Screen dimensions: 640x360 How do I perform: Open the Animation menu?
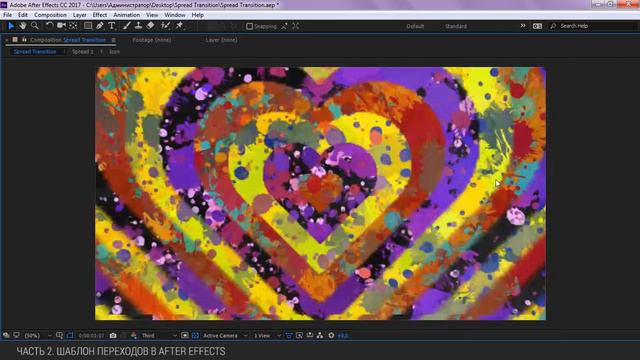click(127, 15)
